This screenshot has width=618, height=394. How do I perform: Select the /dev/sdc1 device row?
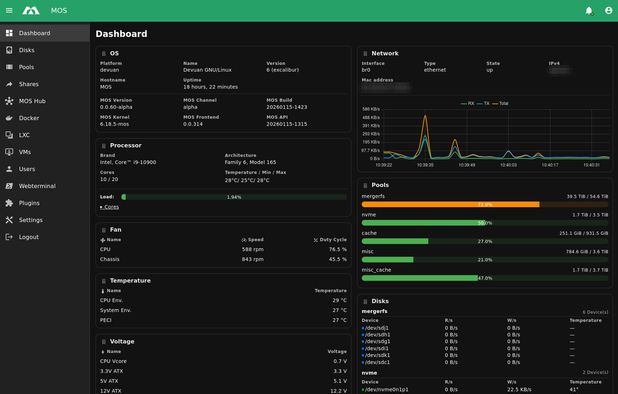pyautogui.click(x=485, y=362)
